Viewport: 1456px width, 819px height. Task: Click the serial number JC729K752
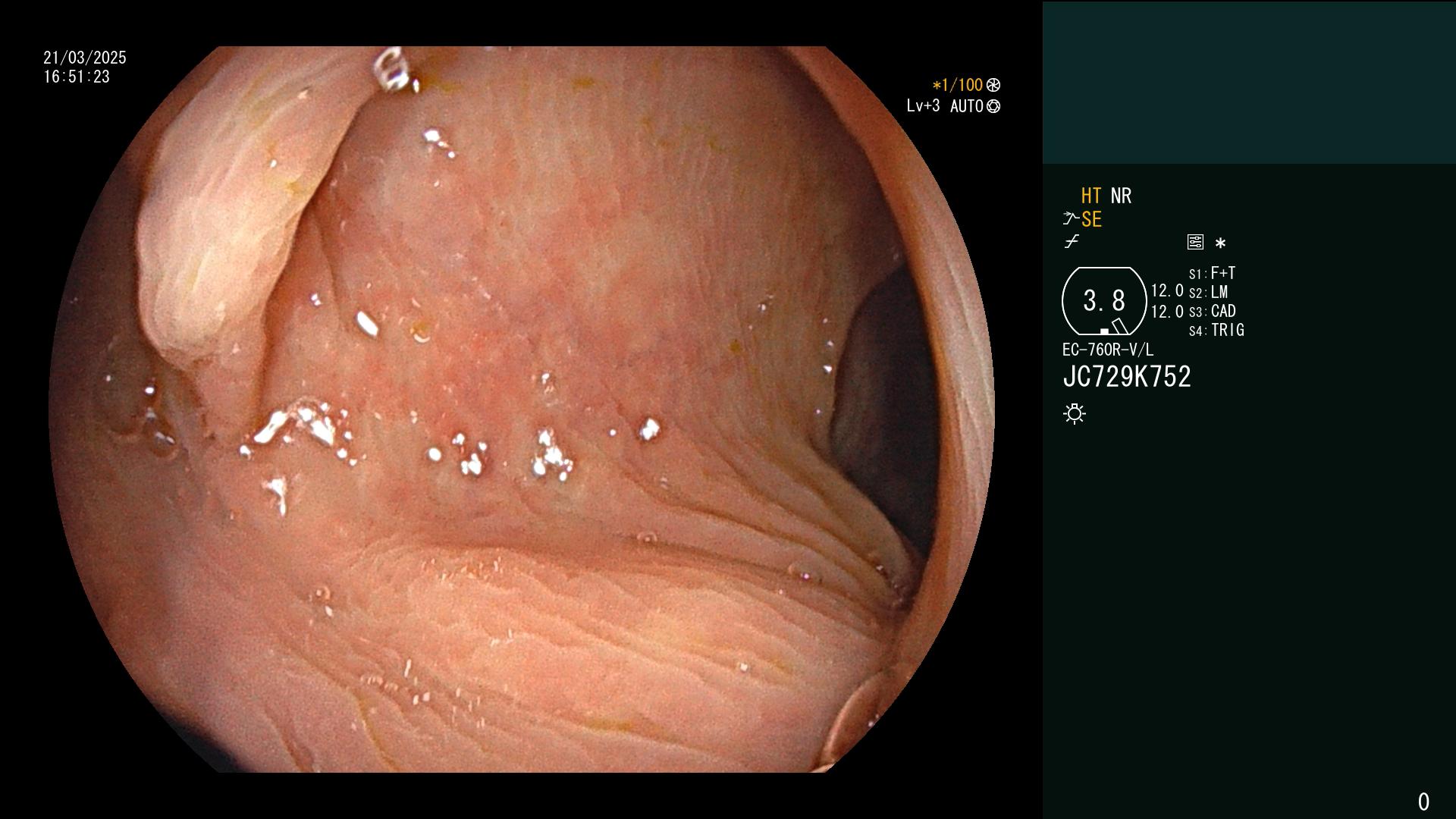click(1127, 376)
